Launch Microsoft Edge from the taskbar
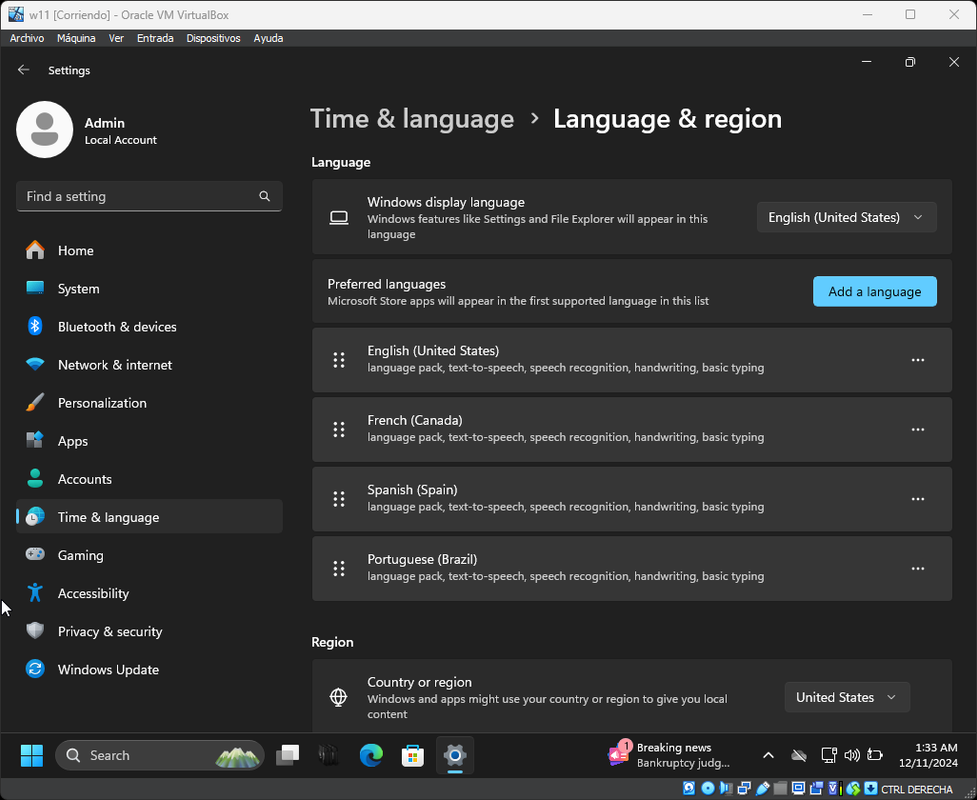The height and width of the screenshot is (800, 977). click(371, 755)
